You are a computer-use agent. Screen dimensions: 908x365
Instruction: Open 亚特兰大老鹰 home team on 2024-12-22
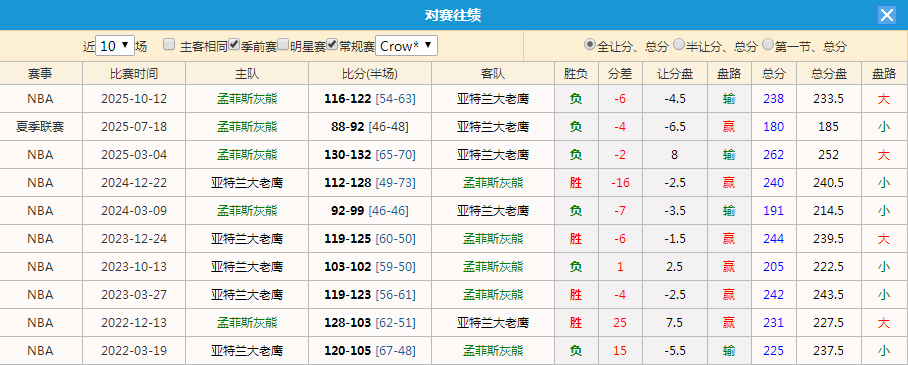247,183
